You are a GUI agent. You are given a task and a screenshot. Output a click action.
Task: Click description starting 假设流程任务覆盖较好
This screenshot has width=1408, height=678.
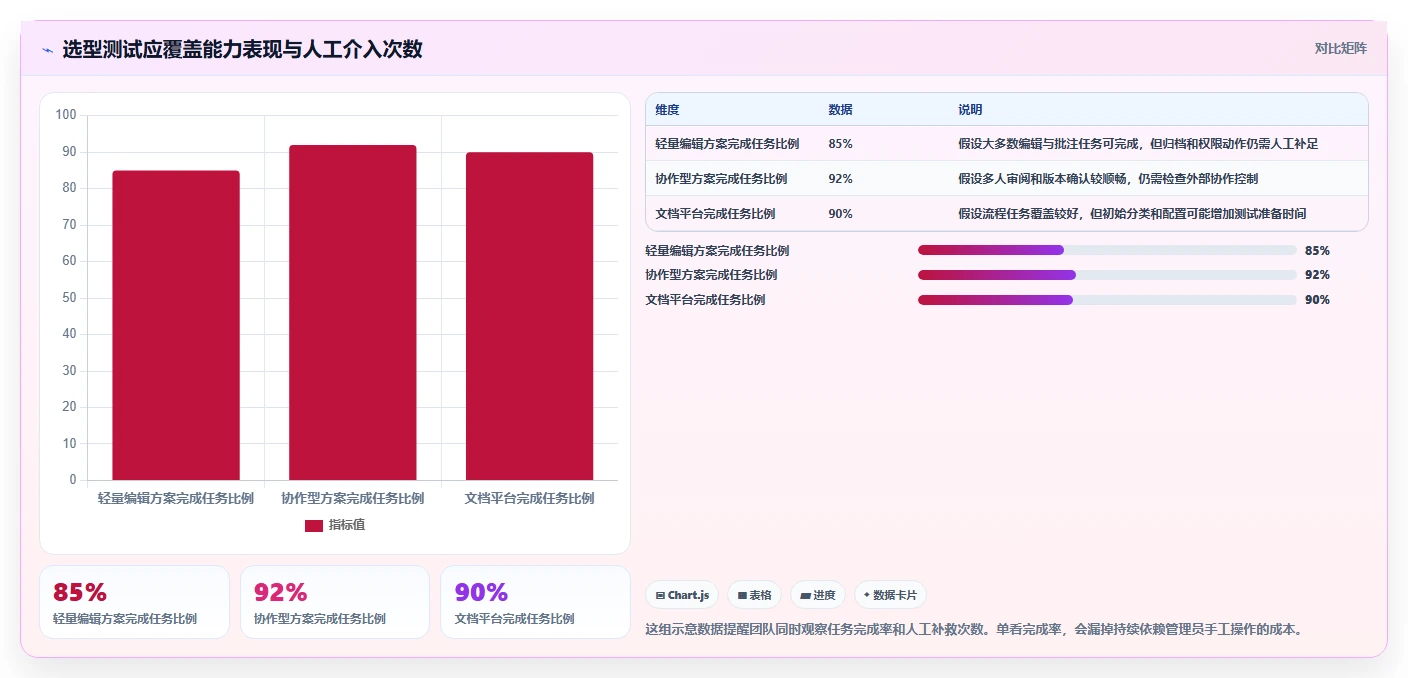pos(1132,214)
